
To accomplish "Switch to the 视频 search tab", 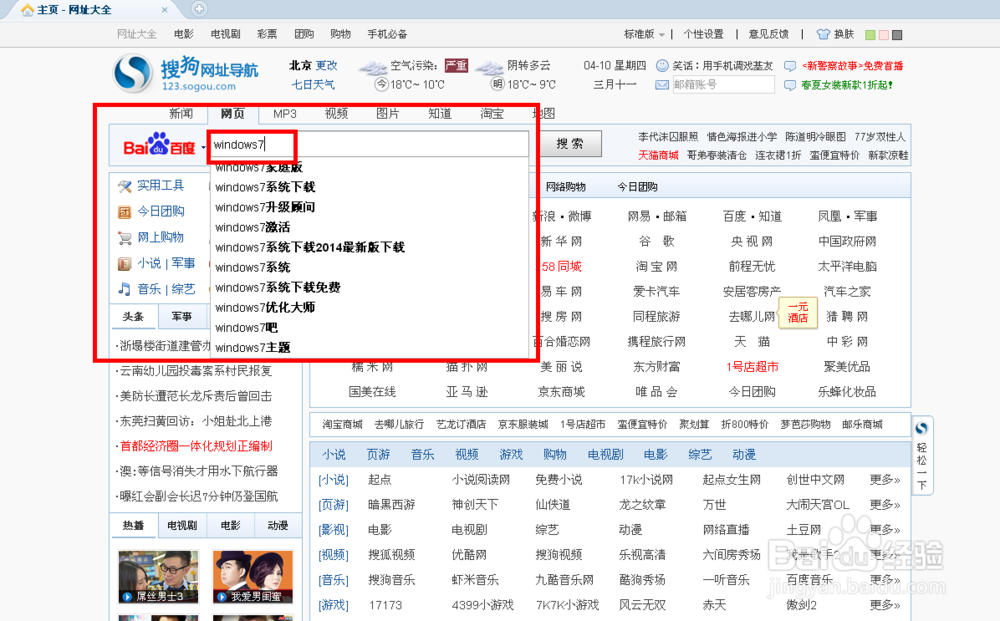I will click(336, 114).
